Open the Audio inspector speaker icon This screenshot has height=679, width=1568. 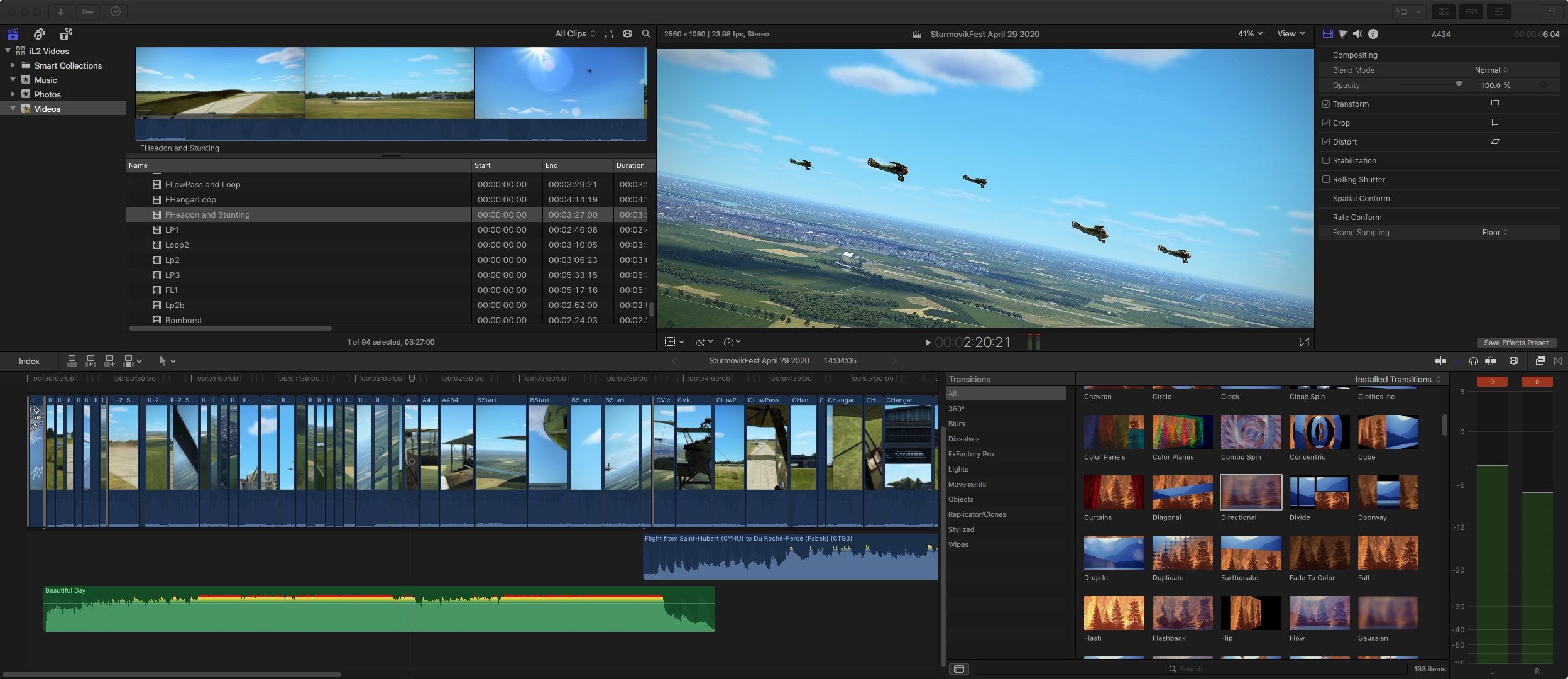pyautogui.click(x=1358, y=34)
